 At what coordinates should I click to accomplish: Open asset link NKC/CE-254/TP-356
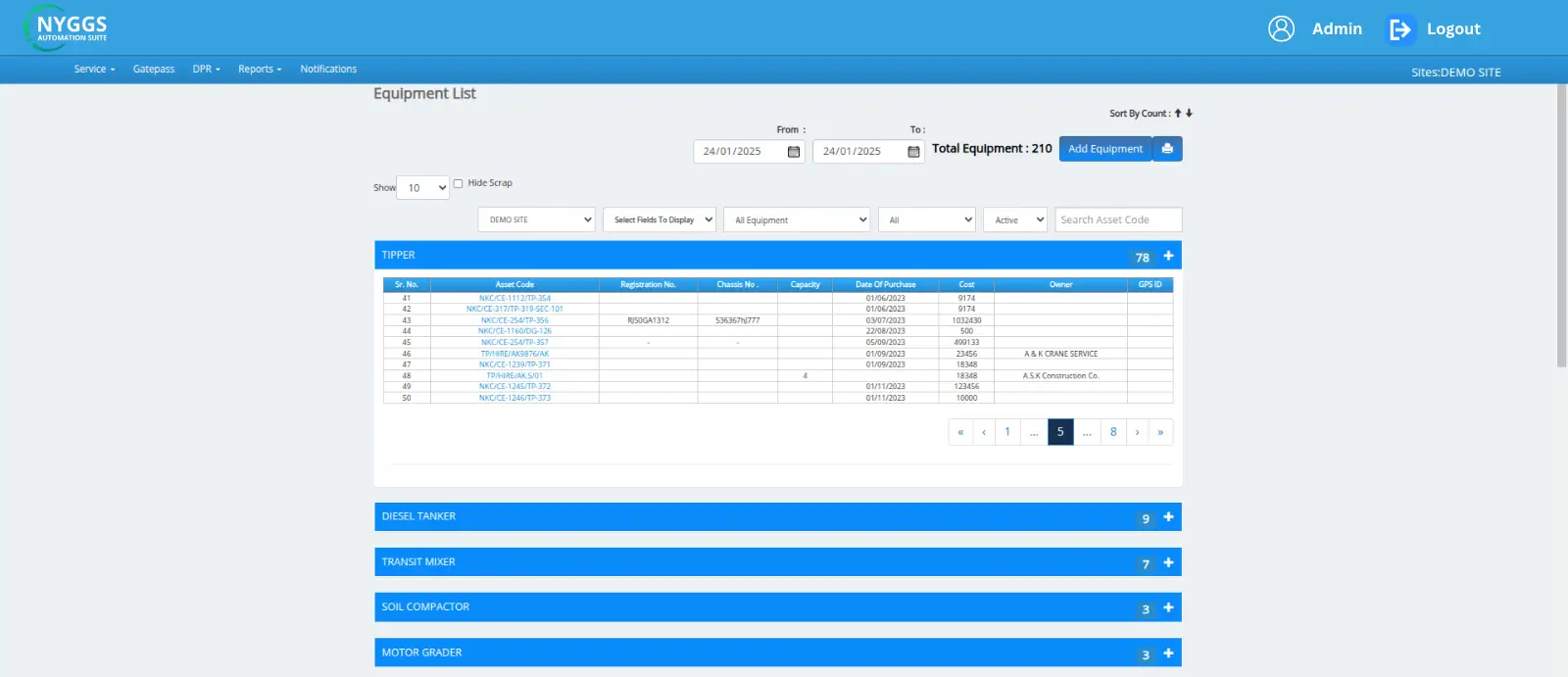pos(514,320)
